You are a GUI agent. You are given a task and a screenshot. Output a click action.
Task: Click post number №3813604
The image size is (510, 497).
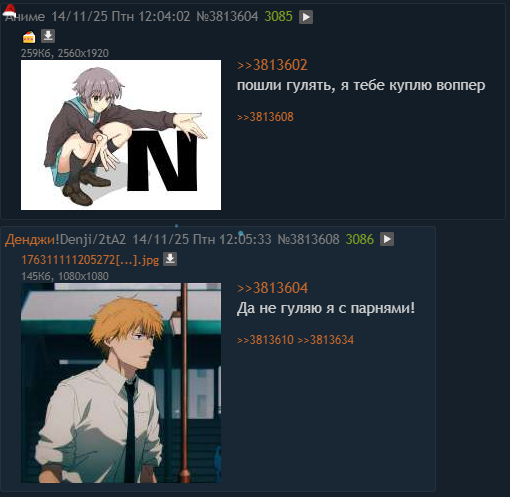pos(227,16)
